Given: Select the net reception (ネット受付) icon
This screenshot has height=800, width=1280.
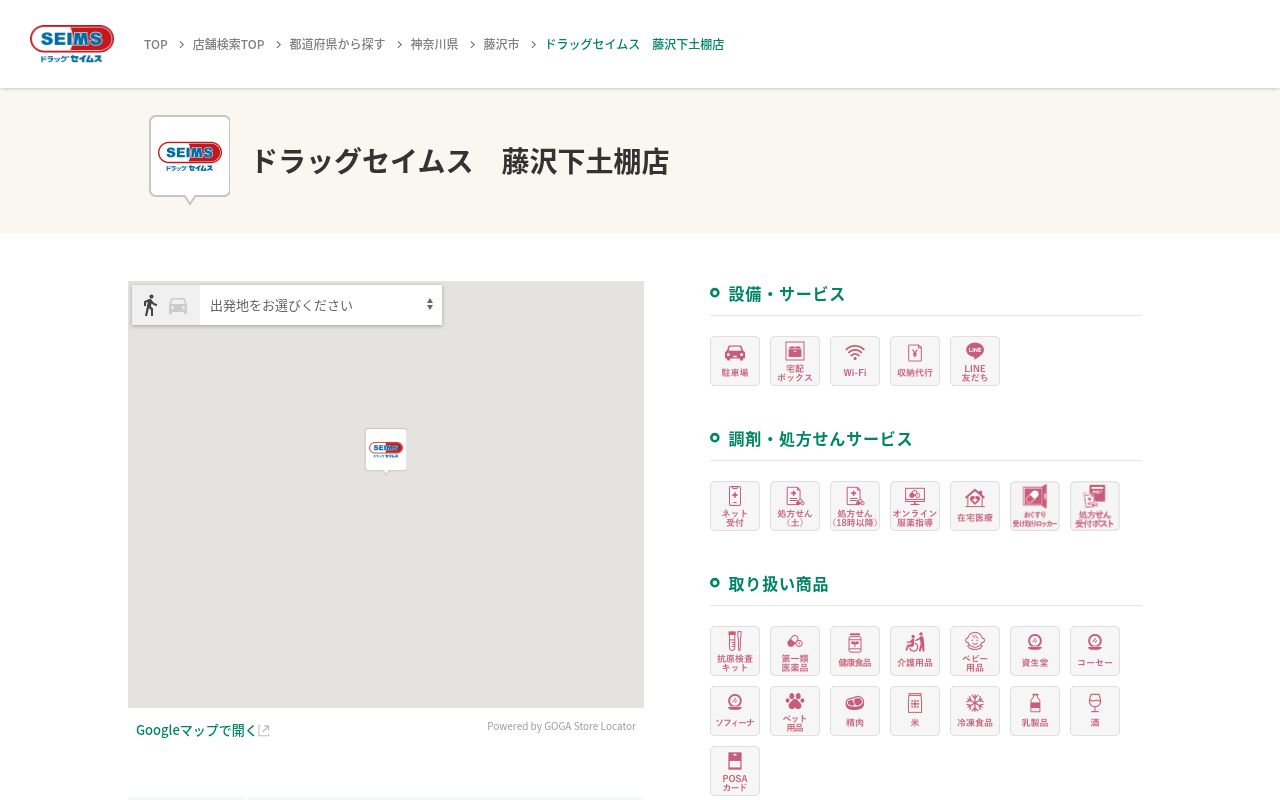Looking at the screenshot, I should click(735, 506).
